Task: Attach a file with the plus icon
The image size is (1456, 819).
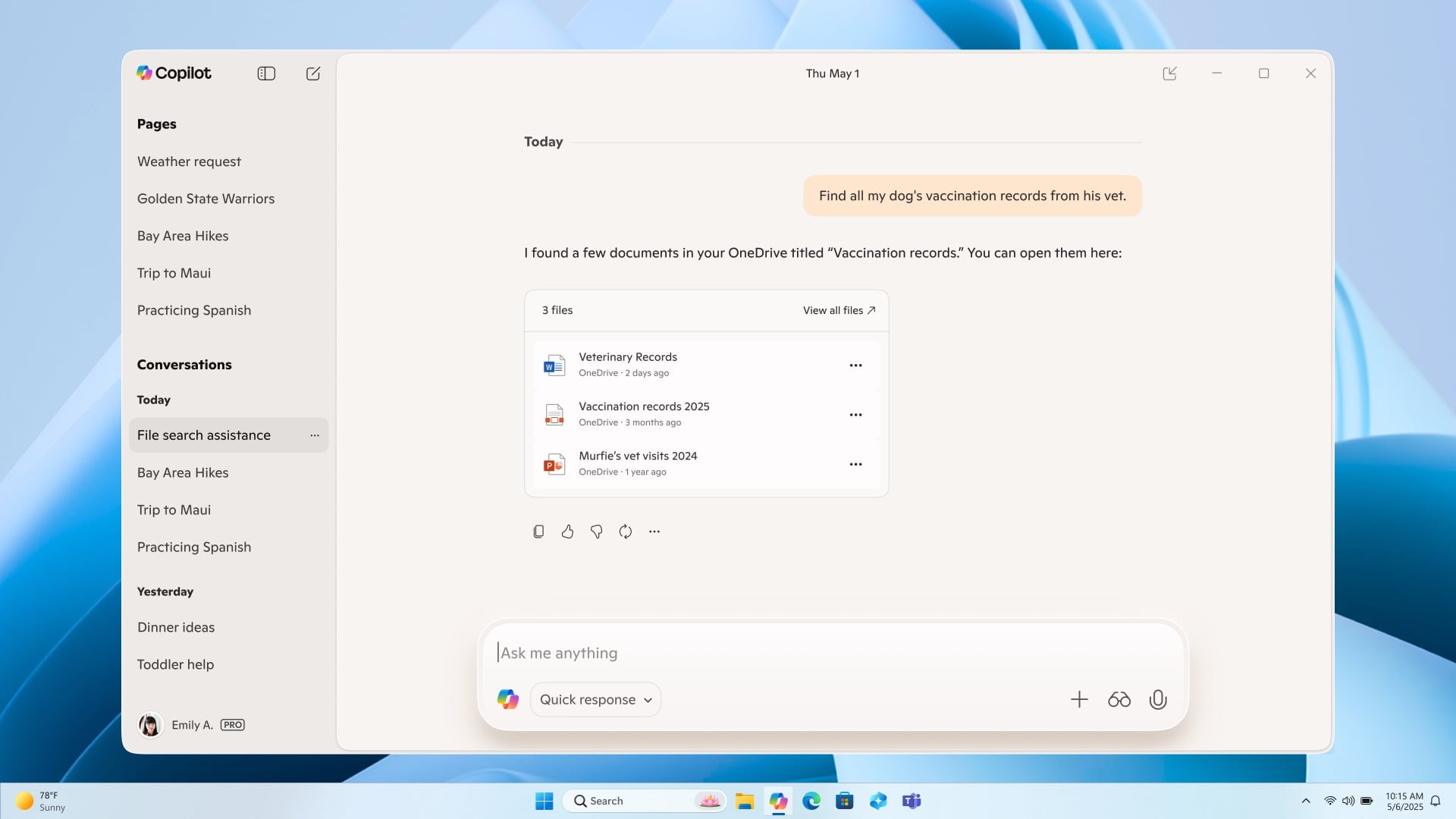Action: click(x=1079, y=699)
